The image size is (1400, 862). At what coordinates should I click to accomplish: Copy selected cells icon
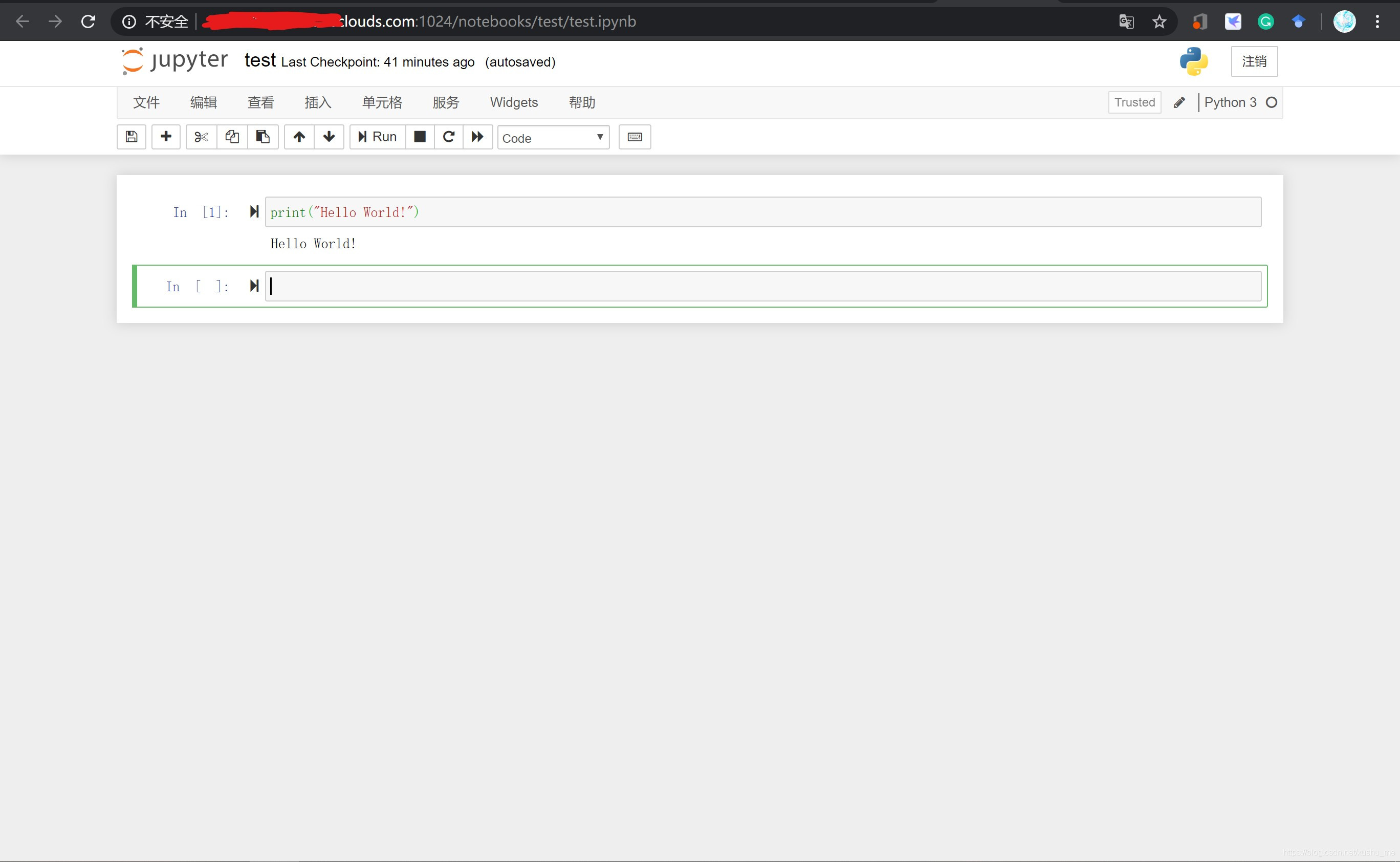tap(232, 137)
